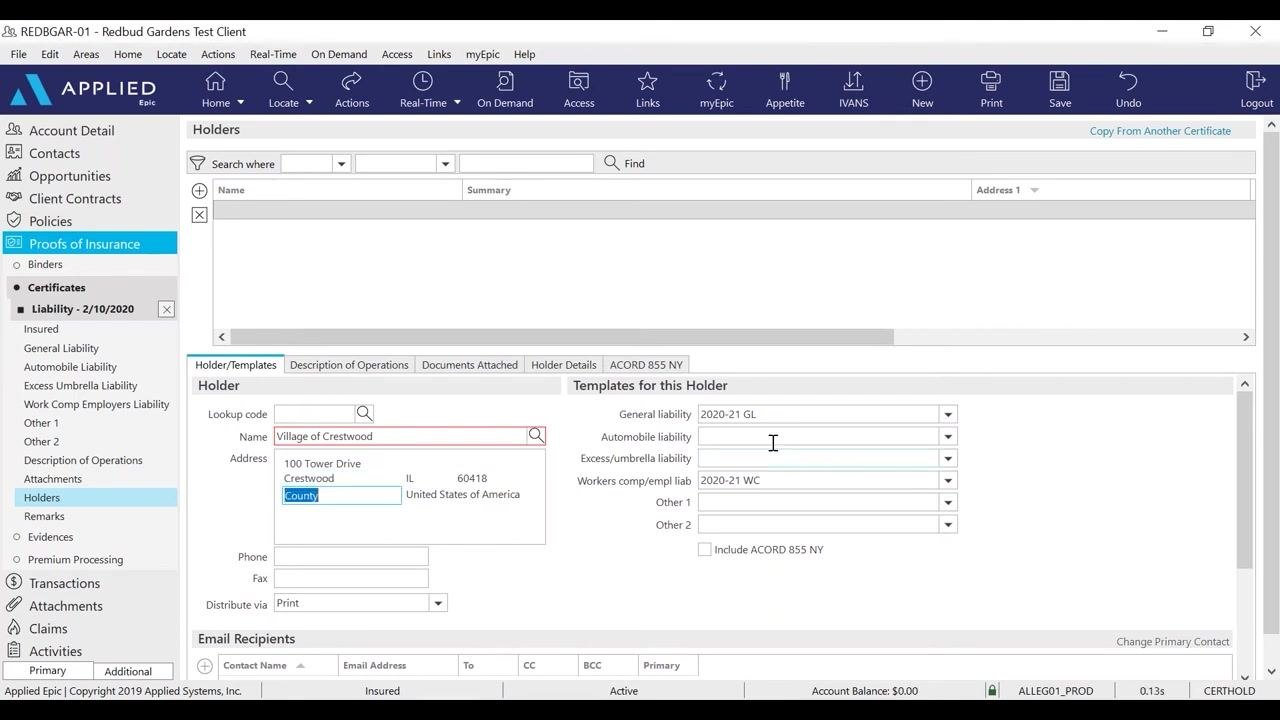Open the Home toolbar icon
The width and height of the screenshot is (1280, 720).
tap(215, 81)
